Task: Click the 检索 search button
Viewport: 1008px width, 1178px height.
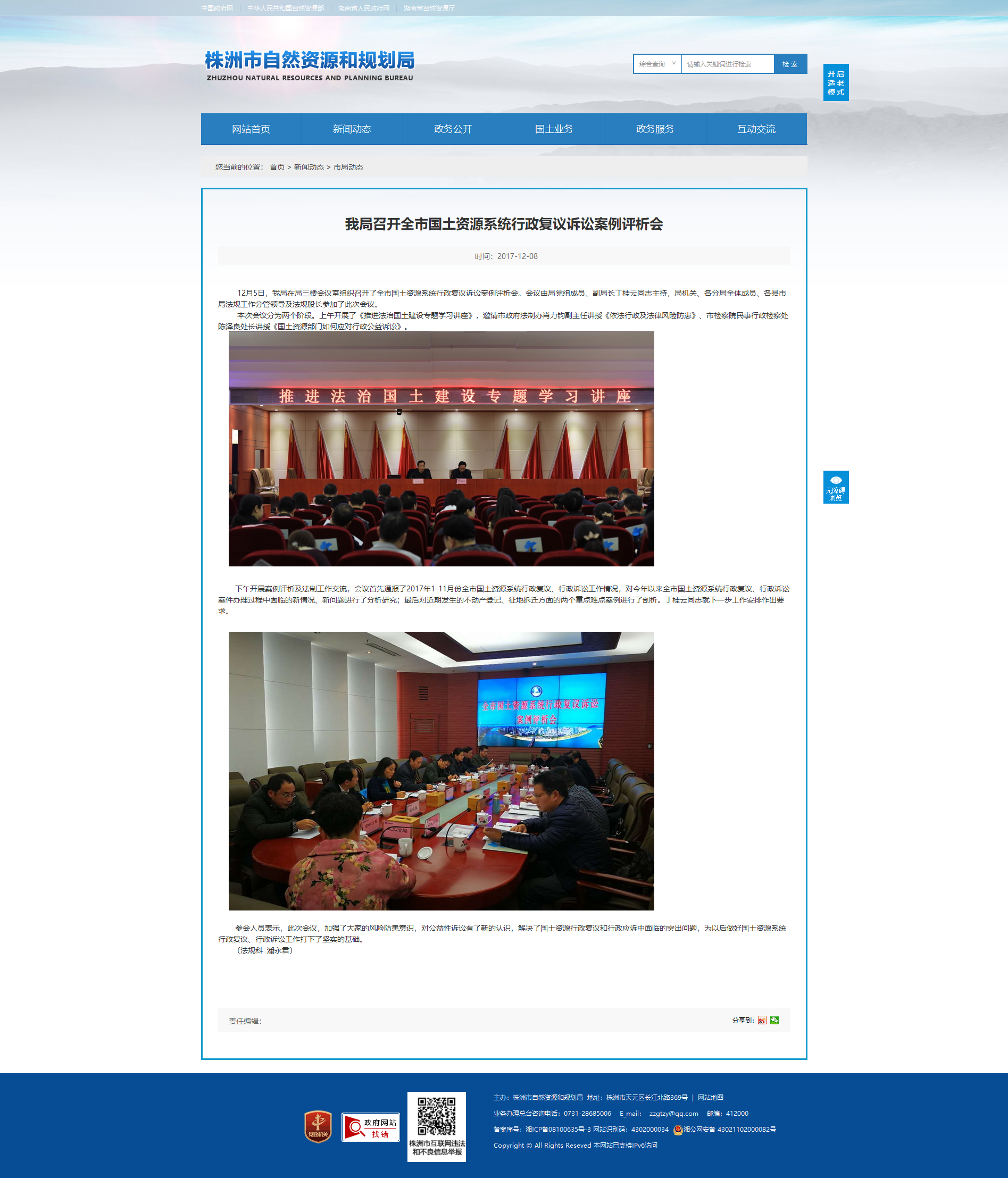Action: [790, 64]
